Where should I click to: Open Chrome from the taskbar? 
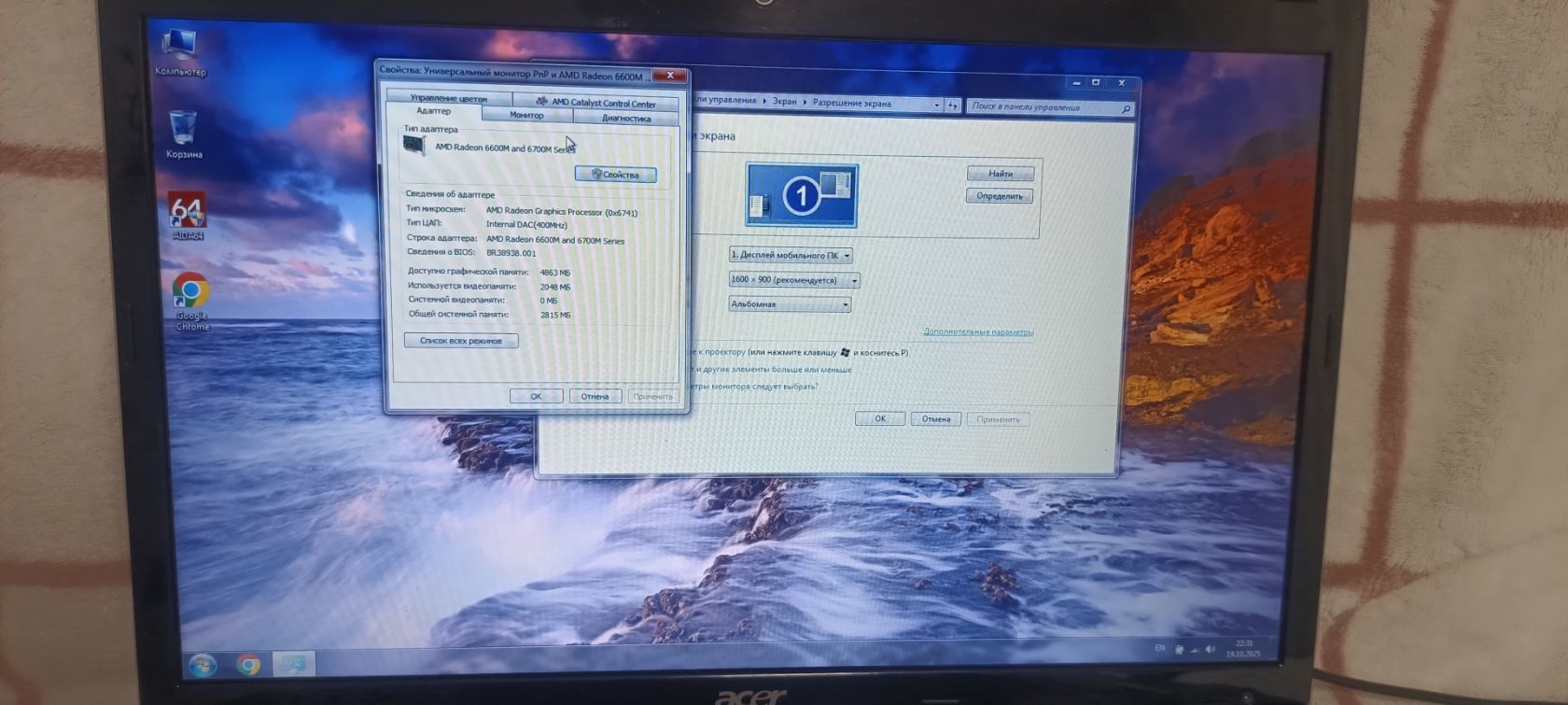[248, 664]
